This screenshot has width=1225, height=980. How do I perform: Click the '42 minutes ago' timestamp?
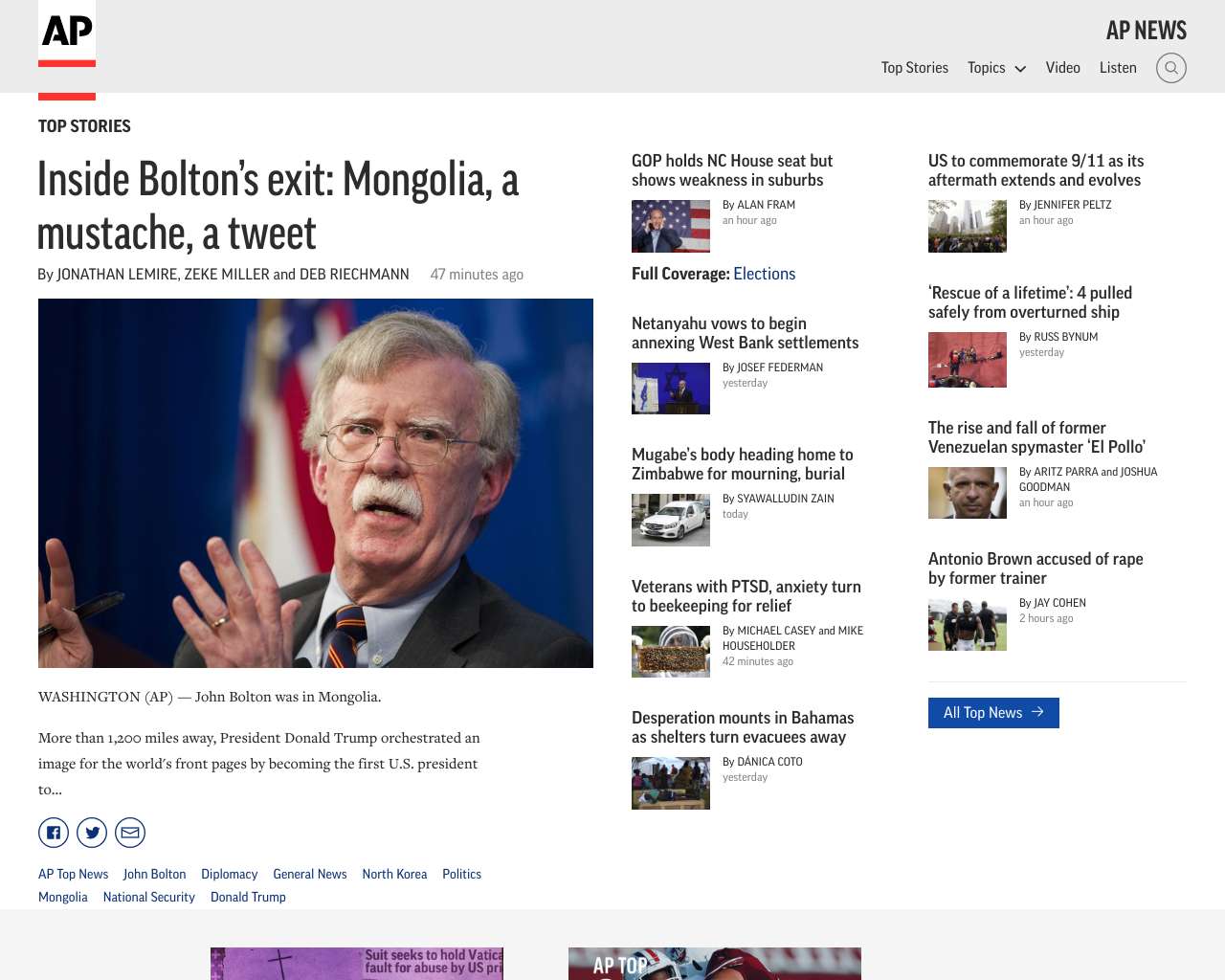(758, 661)
